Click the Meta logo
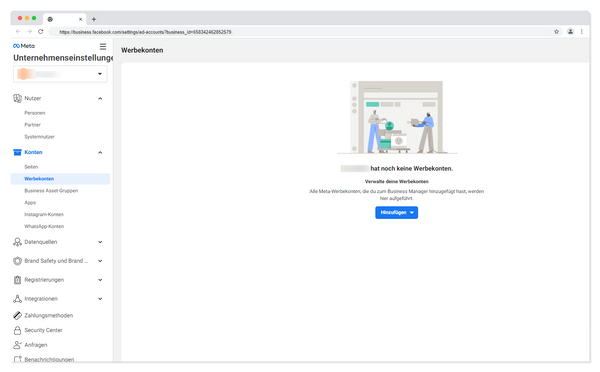This screenshot has height=372, width=600. point(24,46)
